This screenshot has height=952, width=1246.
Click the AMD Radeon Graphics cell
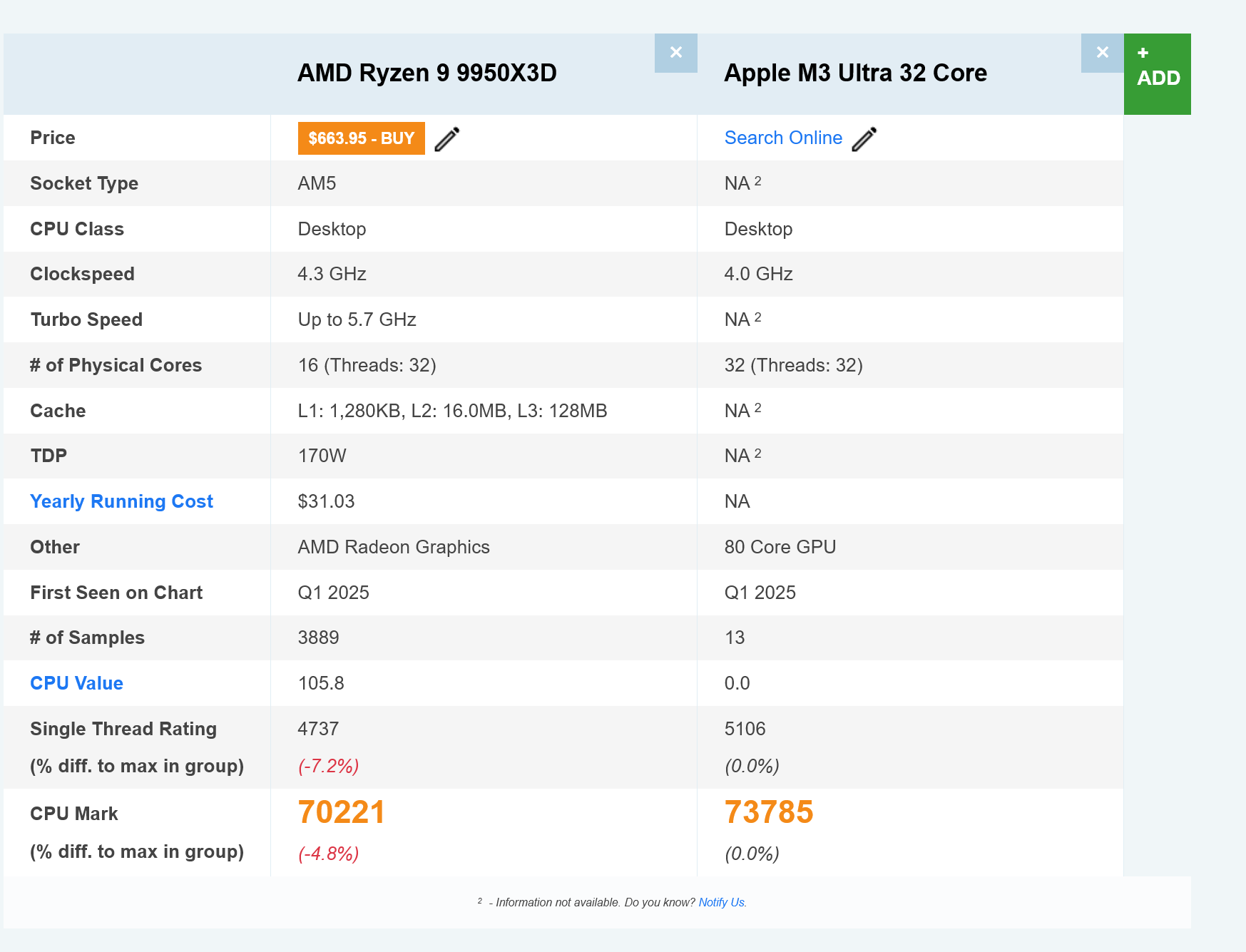point(393,547)
